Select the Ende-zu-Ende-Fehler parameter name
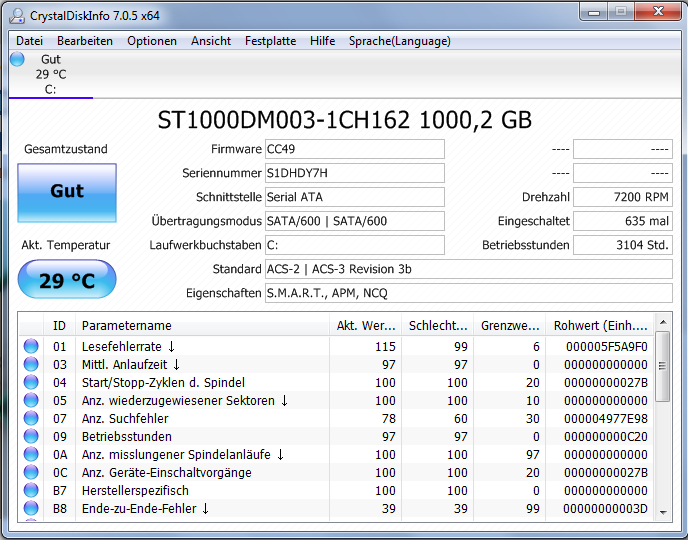 tap(145, 508)
